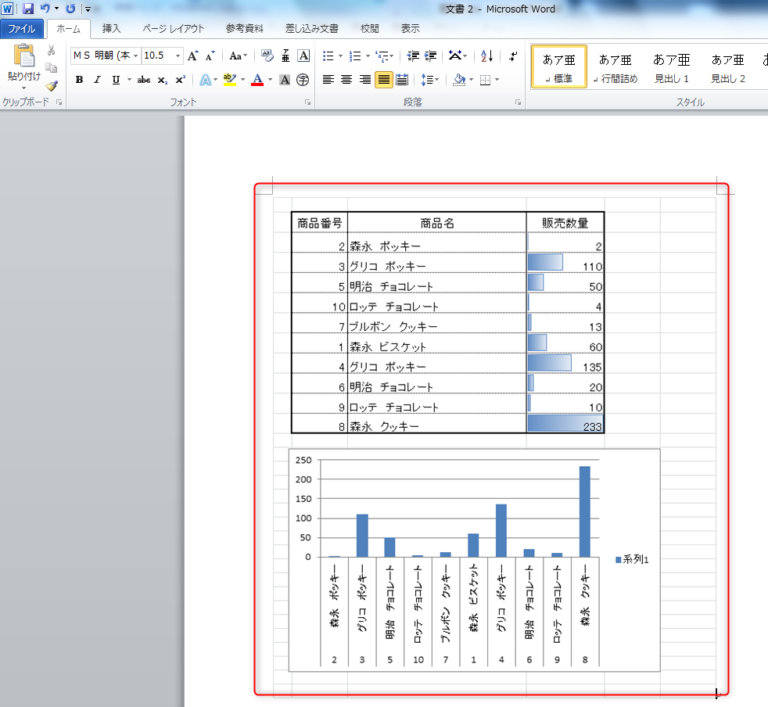
Task: Apply strikethrough with the abc icon
Action: [143, 80]
